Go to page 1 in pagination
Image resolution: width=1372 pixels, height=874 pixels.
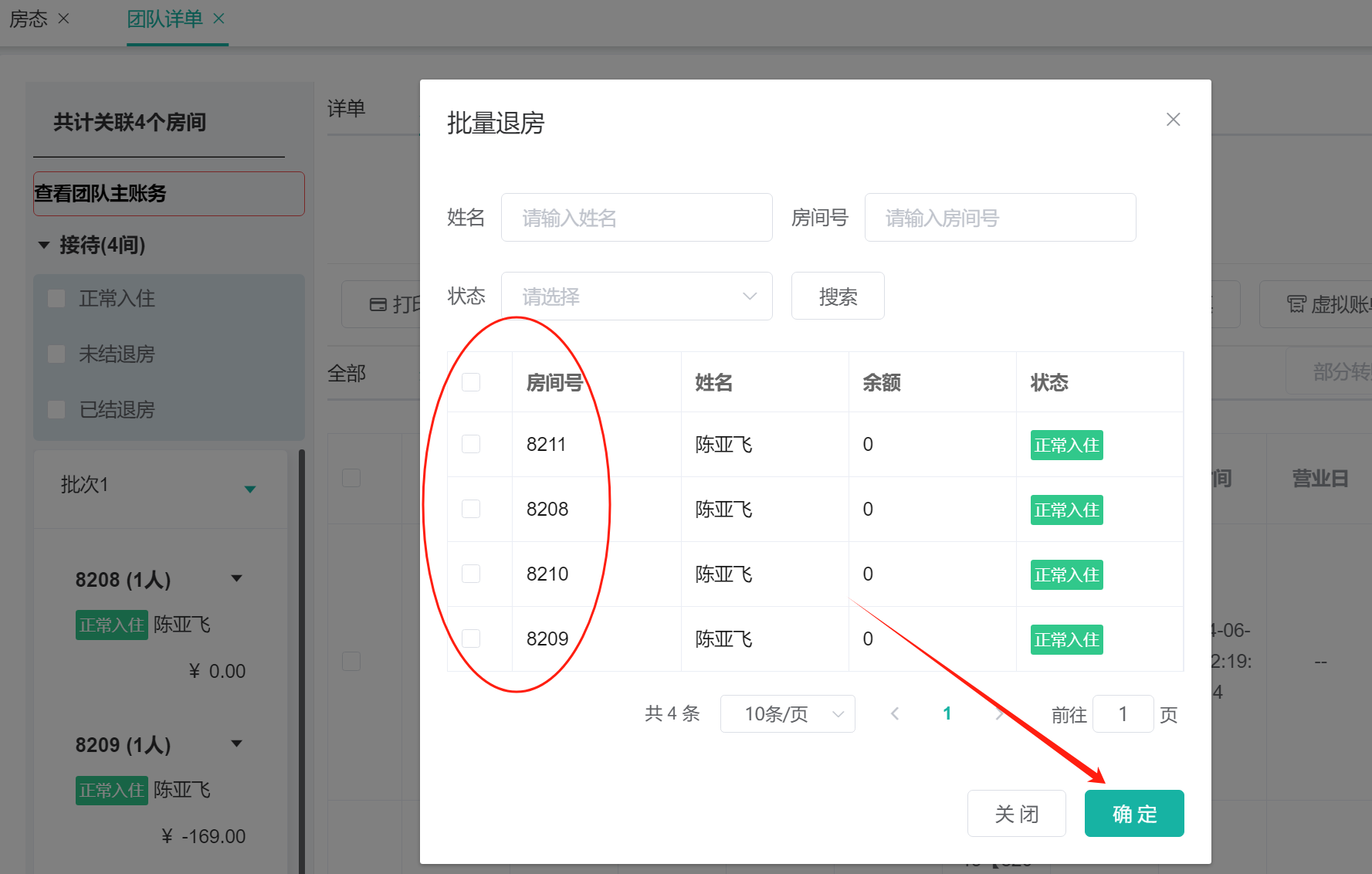click(x=947, y=714)
